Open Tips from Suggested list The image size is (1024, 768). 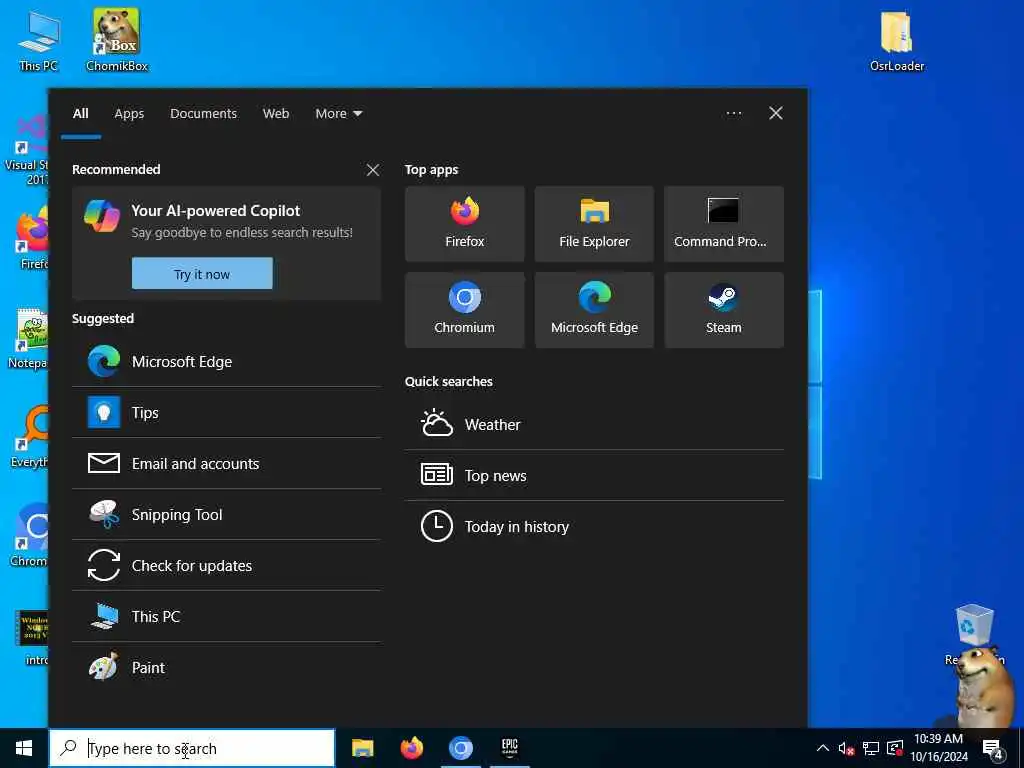(226, 413)
